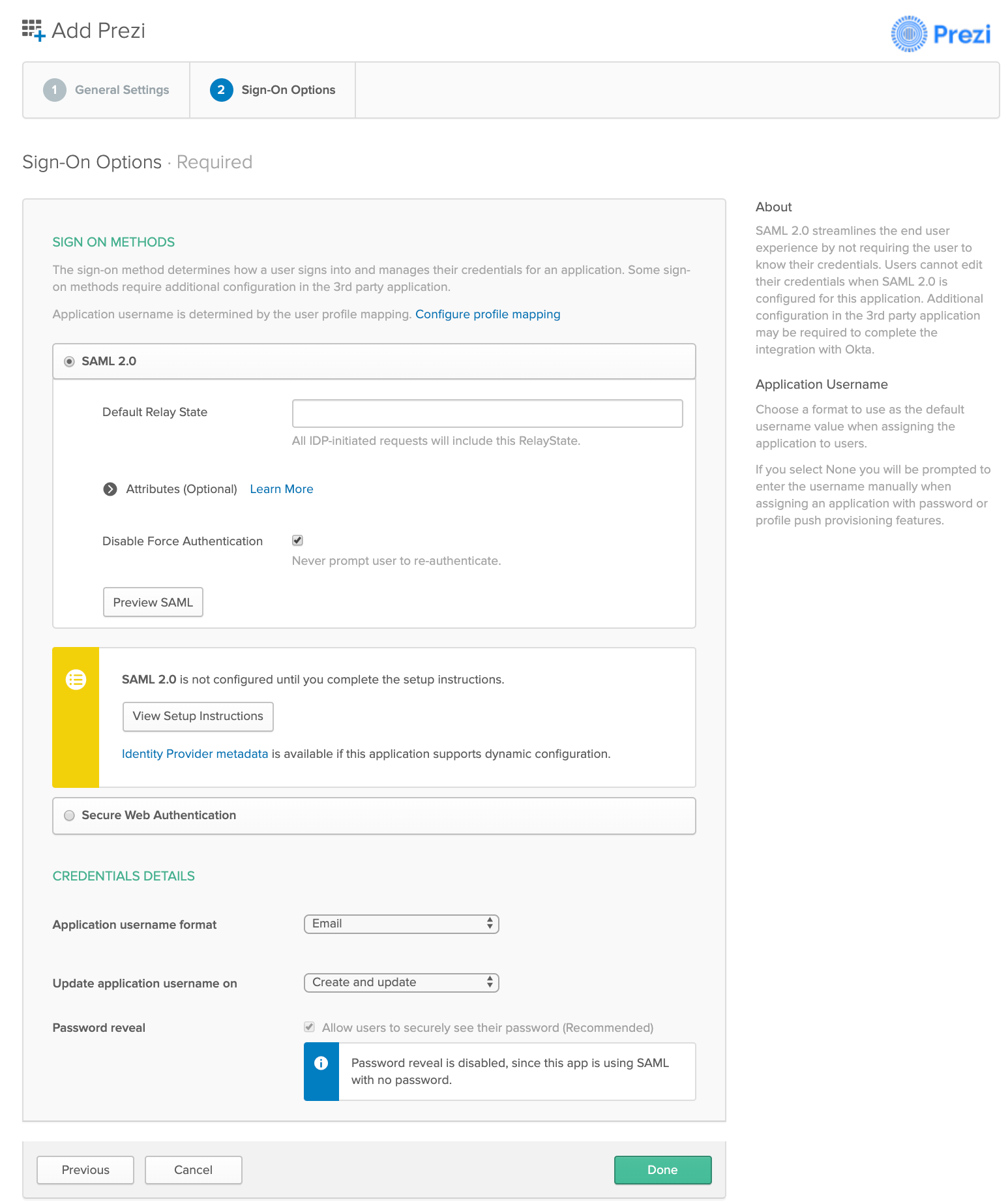Click the Default Relay State input field
This screenshot has width=1008, height=1204.
[487, 414]
